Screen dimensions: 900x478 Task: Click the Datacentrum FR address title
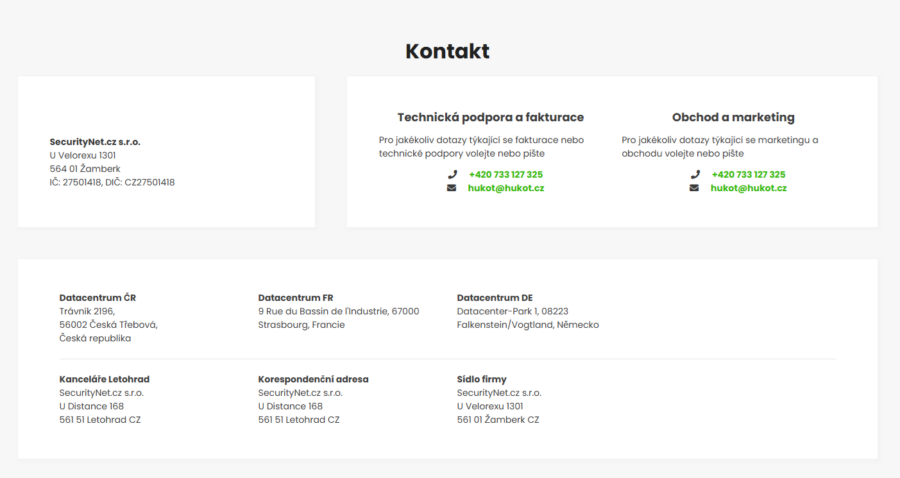[x=296, y=298]
